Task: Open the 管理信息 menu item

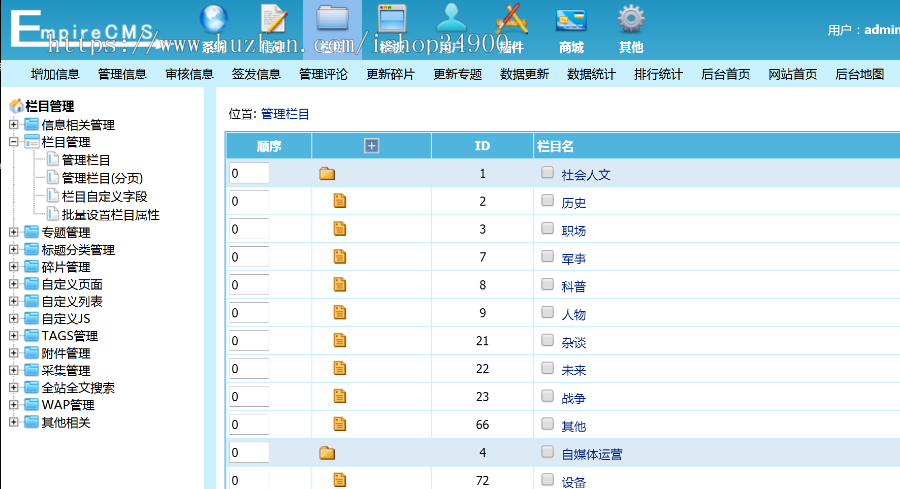Action: pyautogui.click(x=122, y=74)
